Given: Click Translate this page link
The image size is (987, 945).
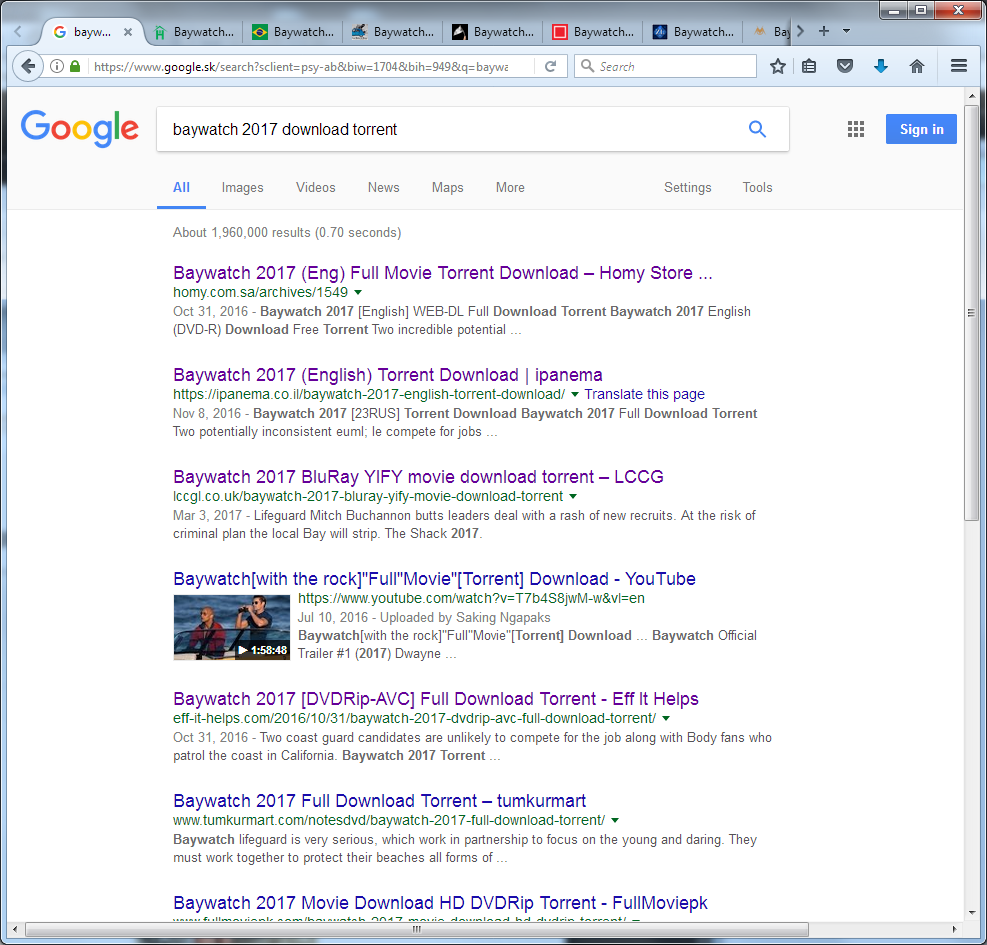Looking at the screenshot, I should pyautogui.click(x=645, y=394).
